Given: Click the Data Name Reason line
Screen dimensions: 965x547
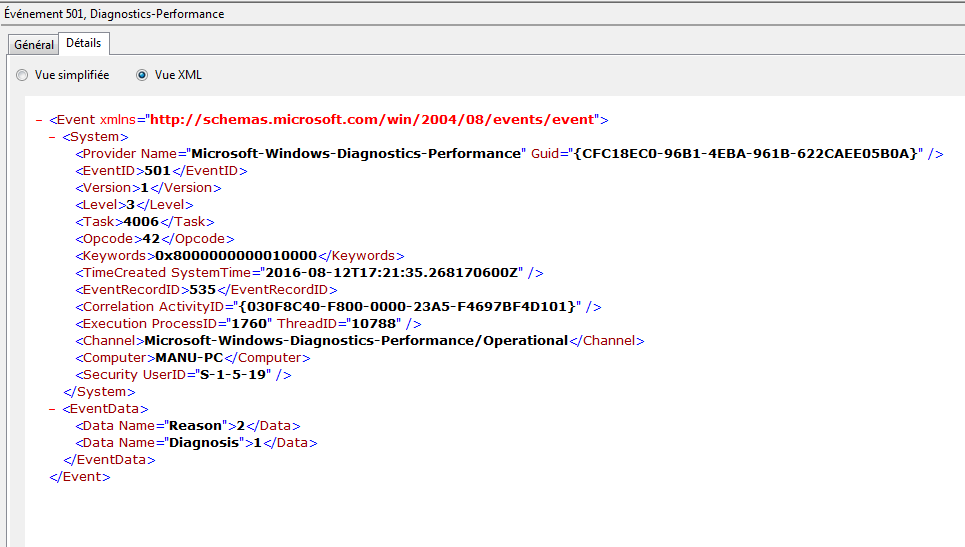Looking at the screenshot, I should click(188, 426).
